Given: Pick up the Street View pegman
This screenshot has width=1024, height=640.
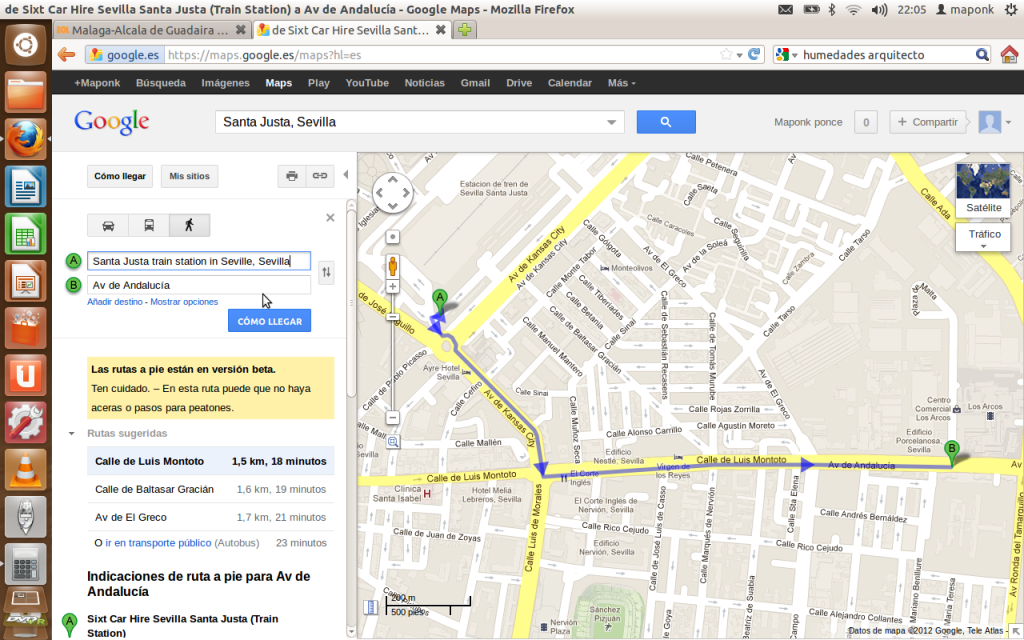Looking at the screenshot, I should coord(392,266).
